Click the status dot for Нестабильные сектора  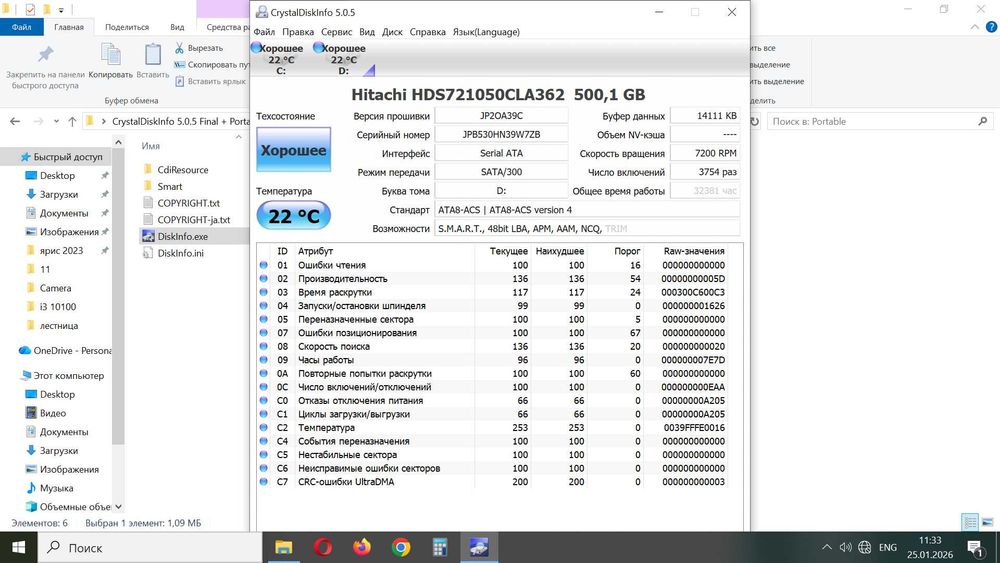coord(263,455)
